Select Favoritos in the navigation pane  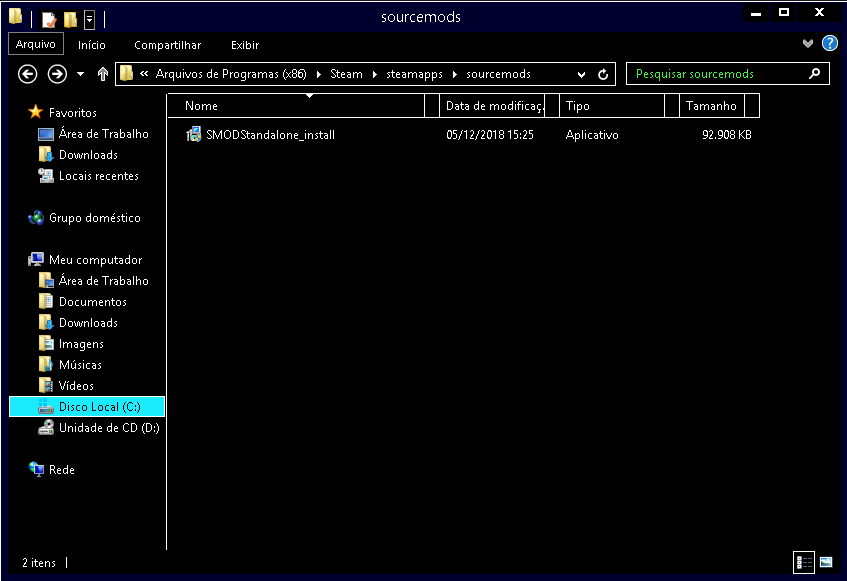point(72,112)
